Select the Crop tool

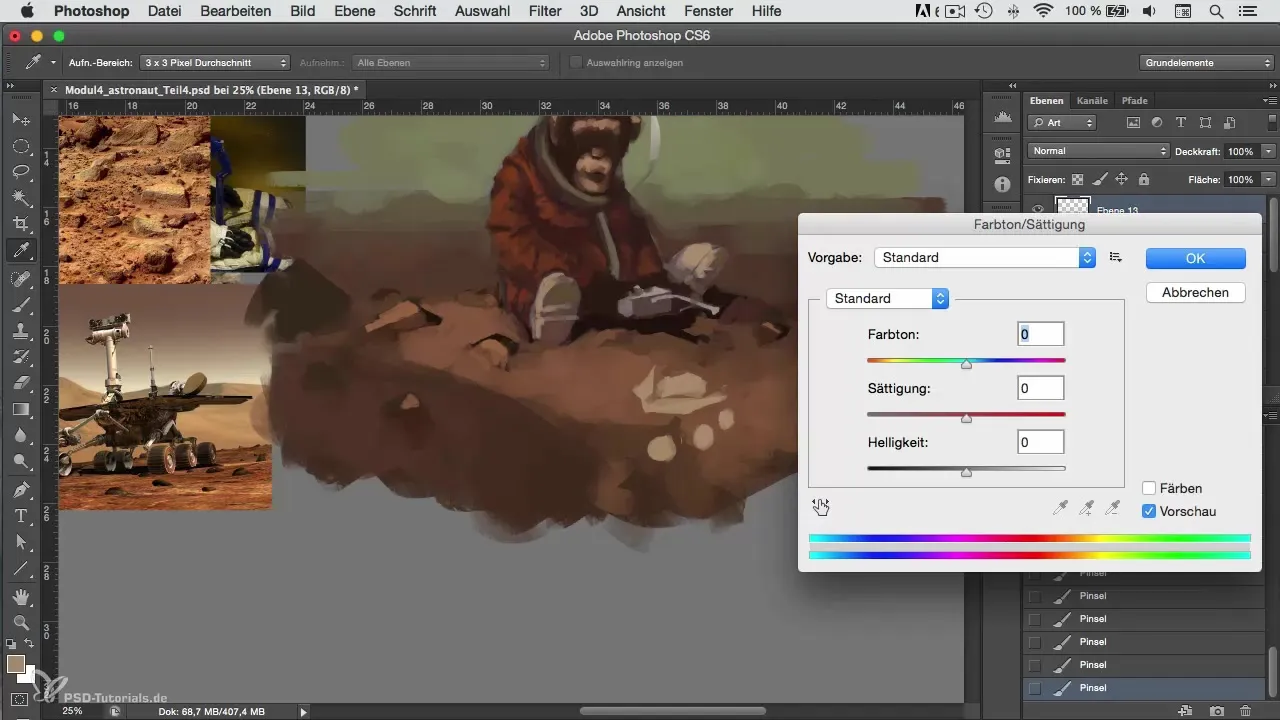point(20,224)
